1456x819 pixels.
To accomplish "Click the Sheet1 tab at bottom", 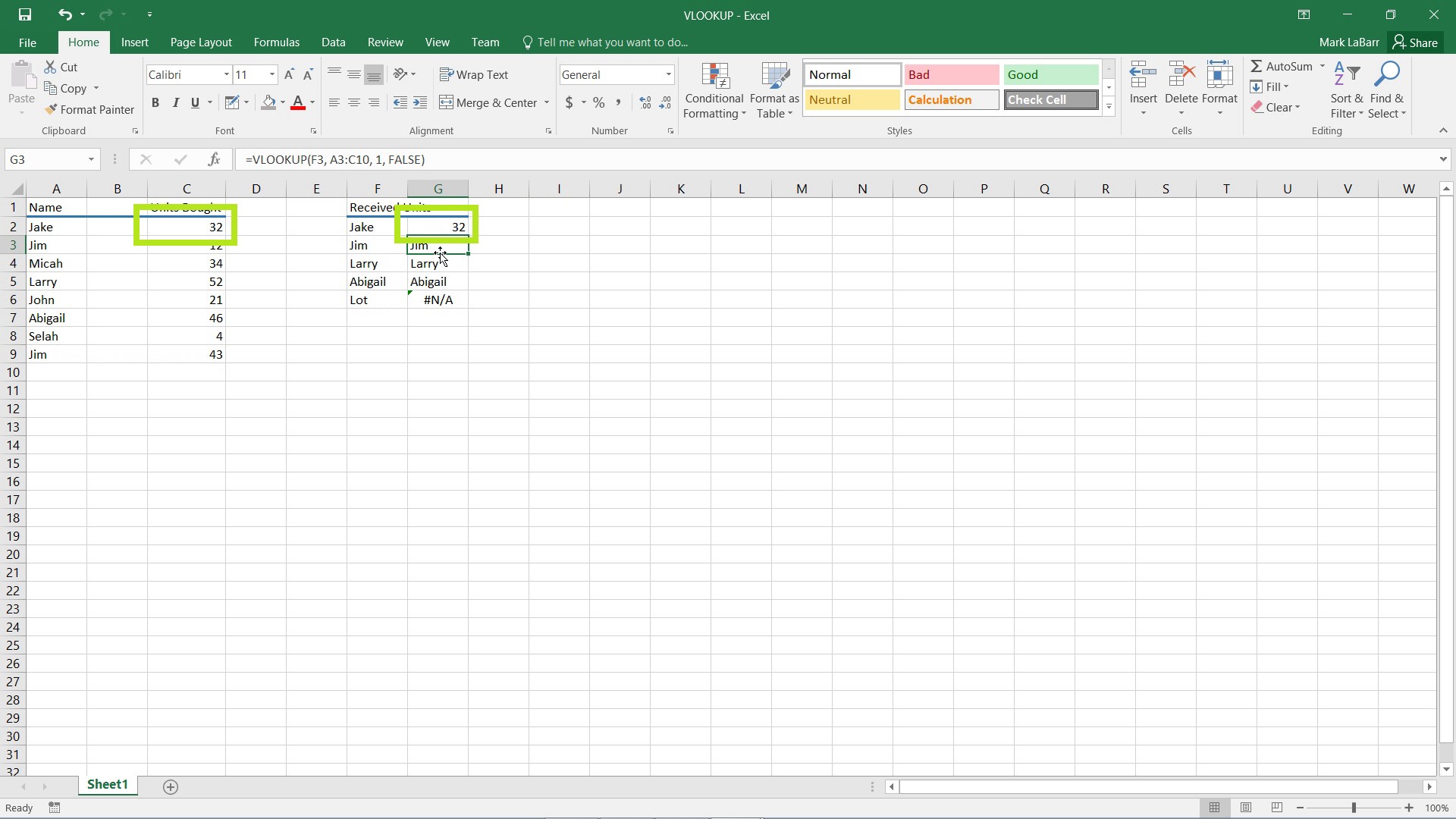I will coord(107,784).
